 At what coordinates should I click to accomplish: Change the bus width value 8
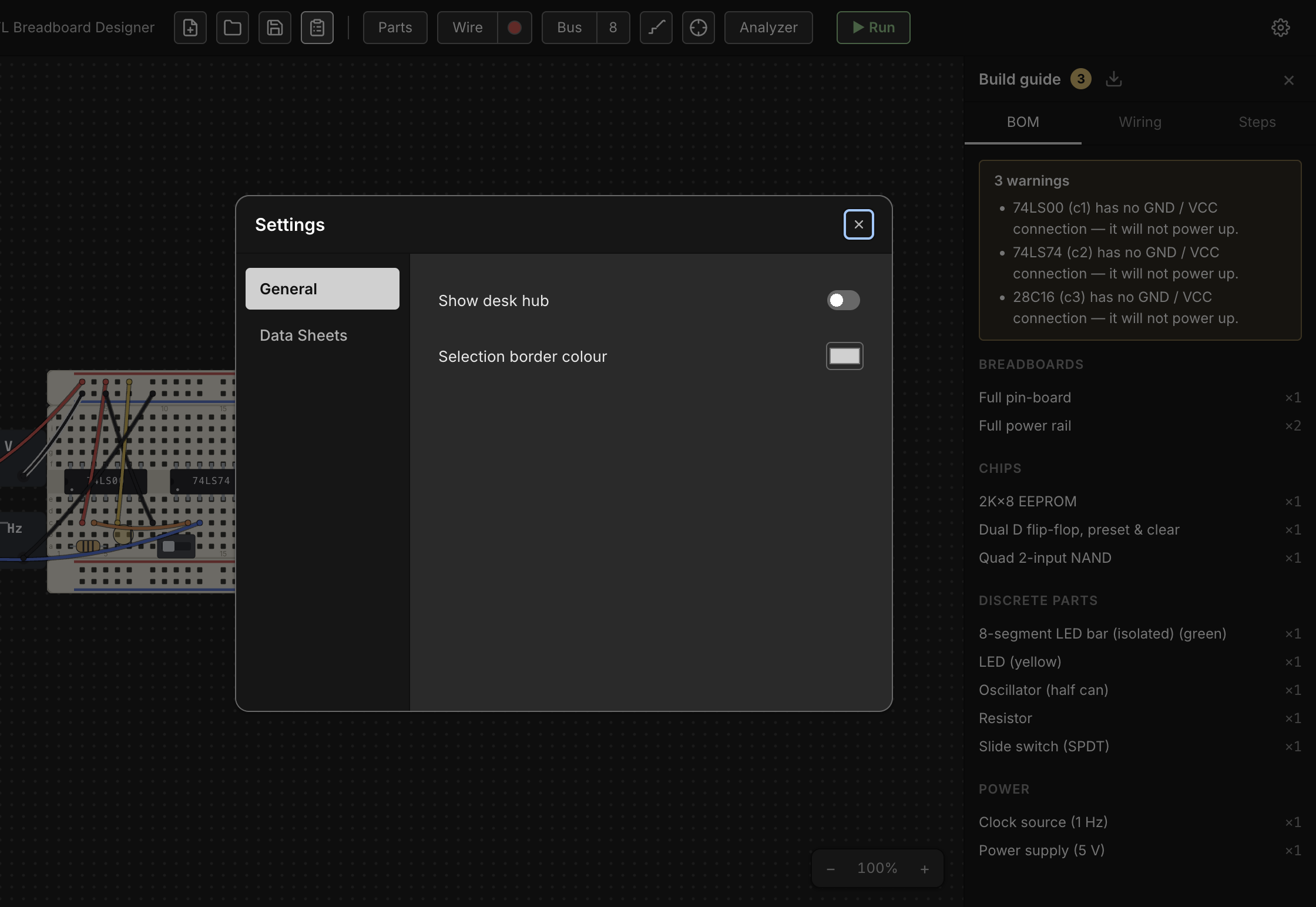coord(613,28)
